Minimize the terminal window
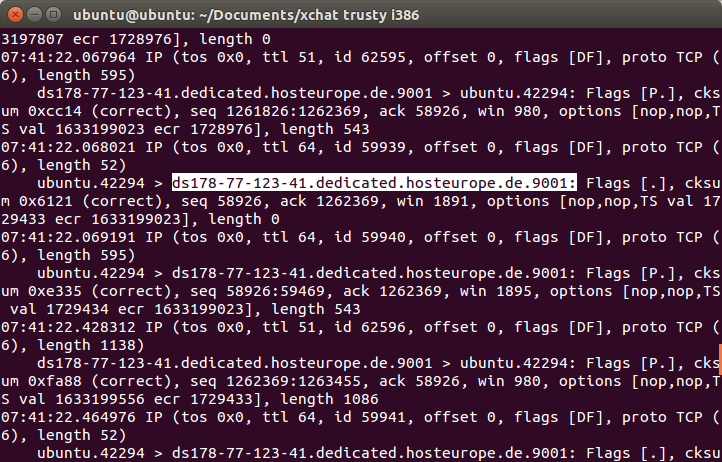The image size is (722, 462). [x=35, y=15]
